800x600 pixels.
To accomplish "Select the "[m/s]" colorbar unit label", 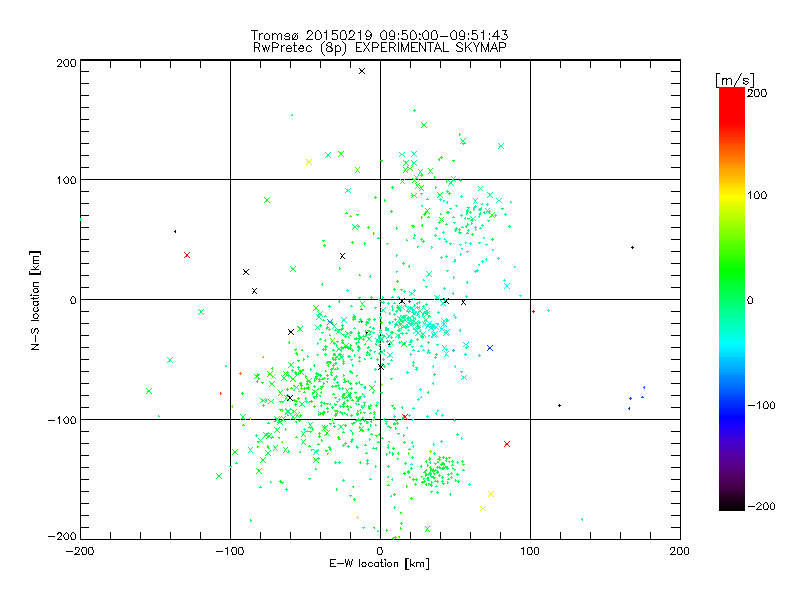I will 735,80.
